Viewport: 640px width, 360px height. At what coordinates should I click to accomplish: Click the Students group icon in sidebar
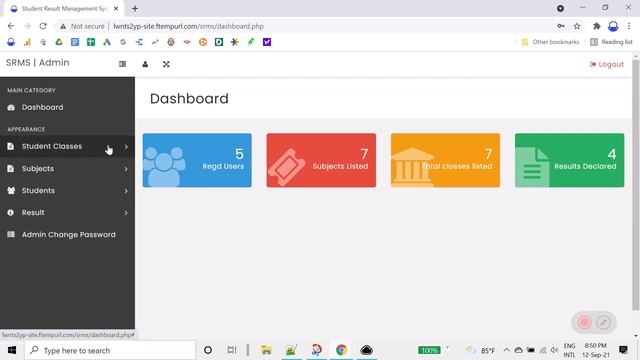(x=11, y=191)
